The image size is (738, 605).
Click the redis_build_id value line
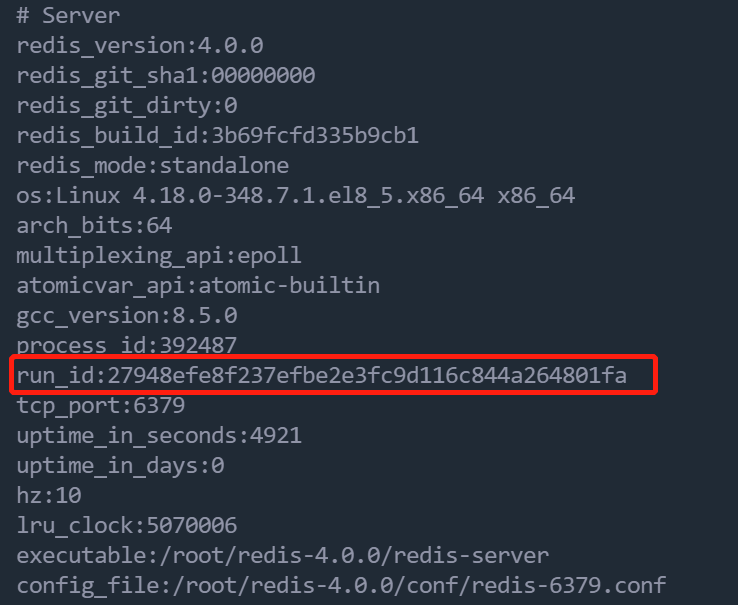pyautogui.click(x=217, y=136)
